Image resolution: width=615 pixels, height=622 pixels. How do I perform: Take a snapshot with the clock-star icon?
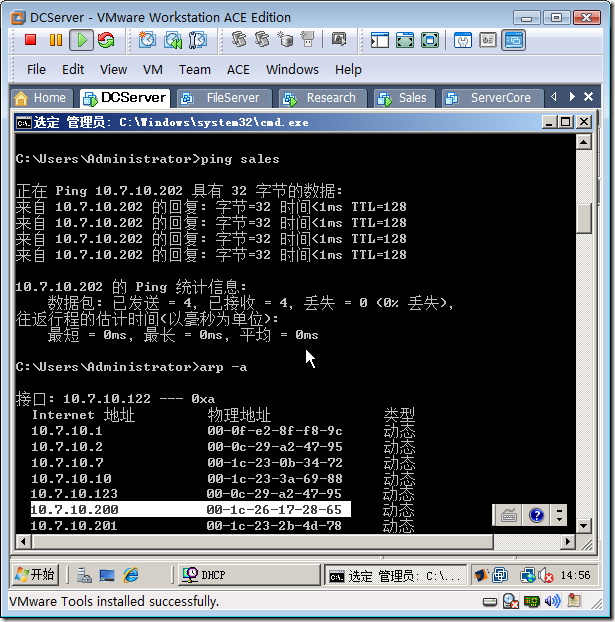[x=147, y=40]
